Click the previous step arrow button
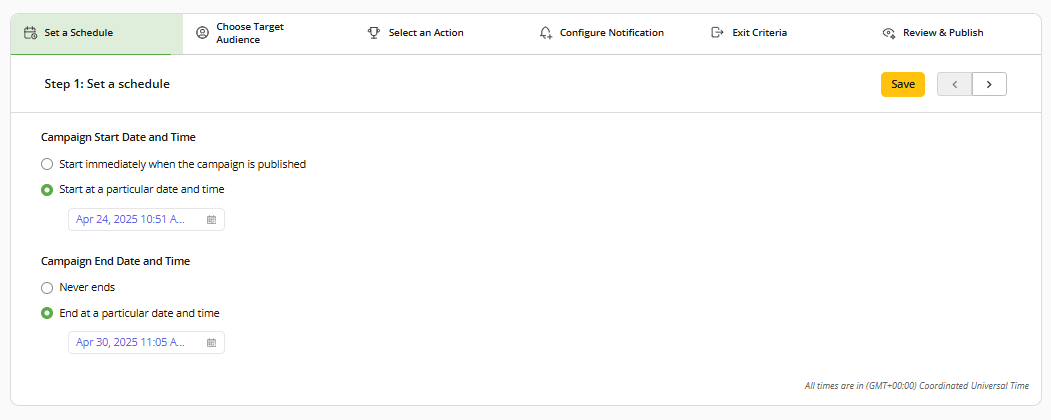 (954, 84)
